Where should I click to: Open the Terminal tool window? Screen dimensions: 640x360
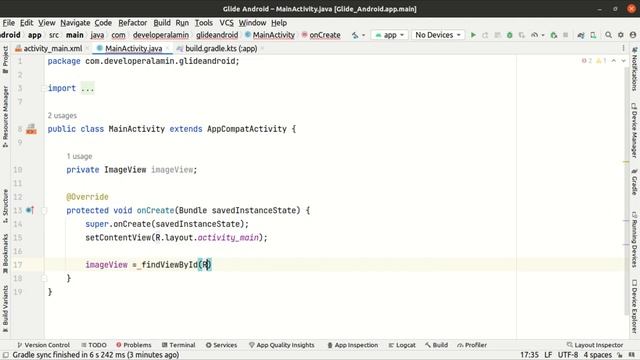click(x=178, y=345)
